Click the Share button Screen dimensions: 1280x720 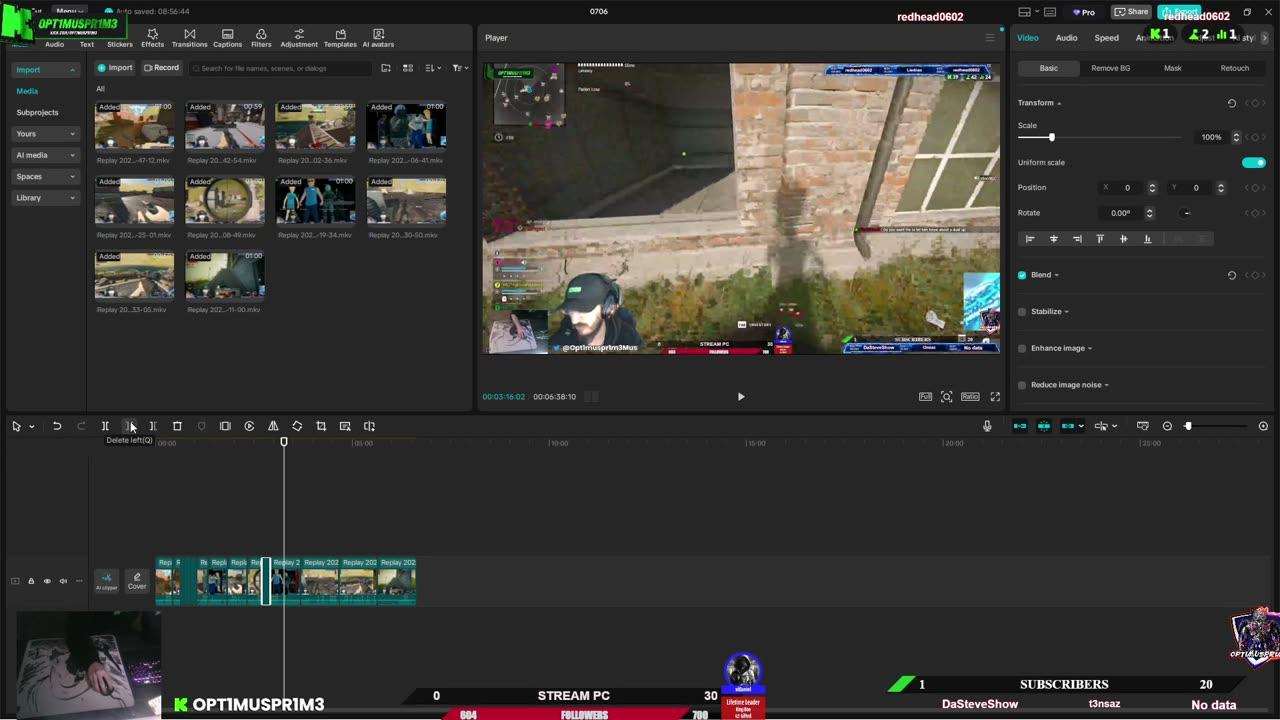click(x=1131, y=12)
